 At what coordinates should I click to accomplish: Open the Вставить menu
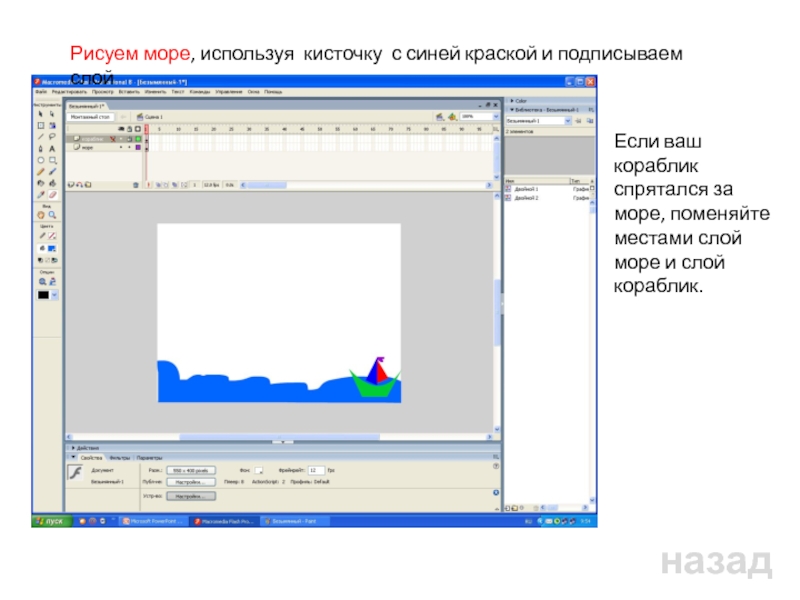(x=129, y=92)
